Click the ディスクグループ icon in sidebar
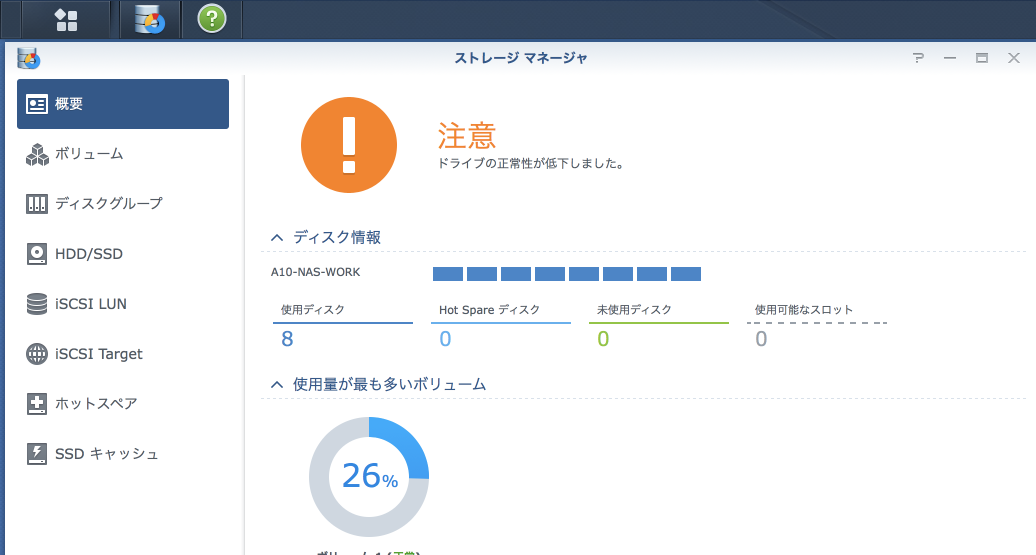Screen dimensions: 1036x555 tap(37, 204)
